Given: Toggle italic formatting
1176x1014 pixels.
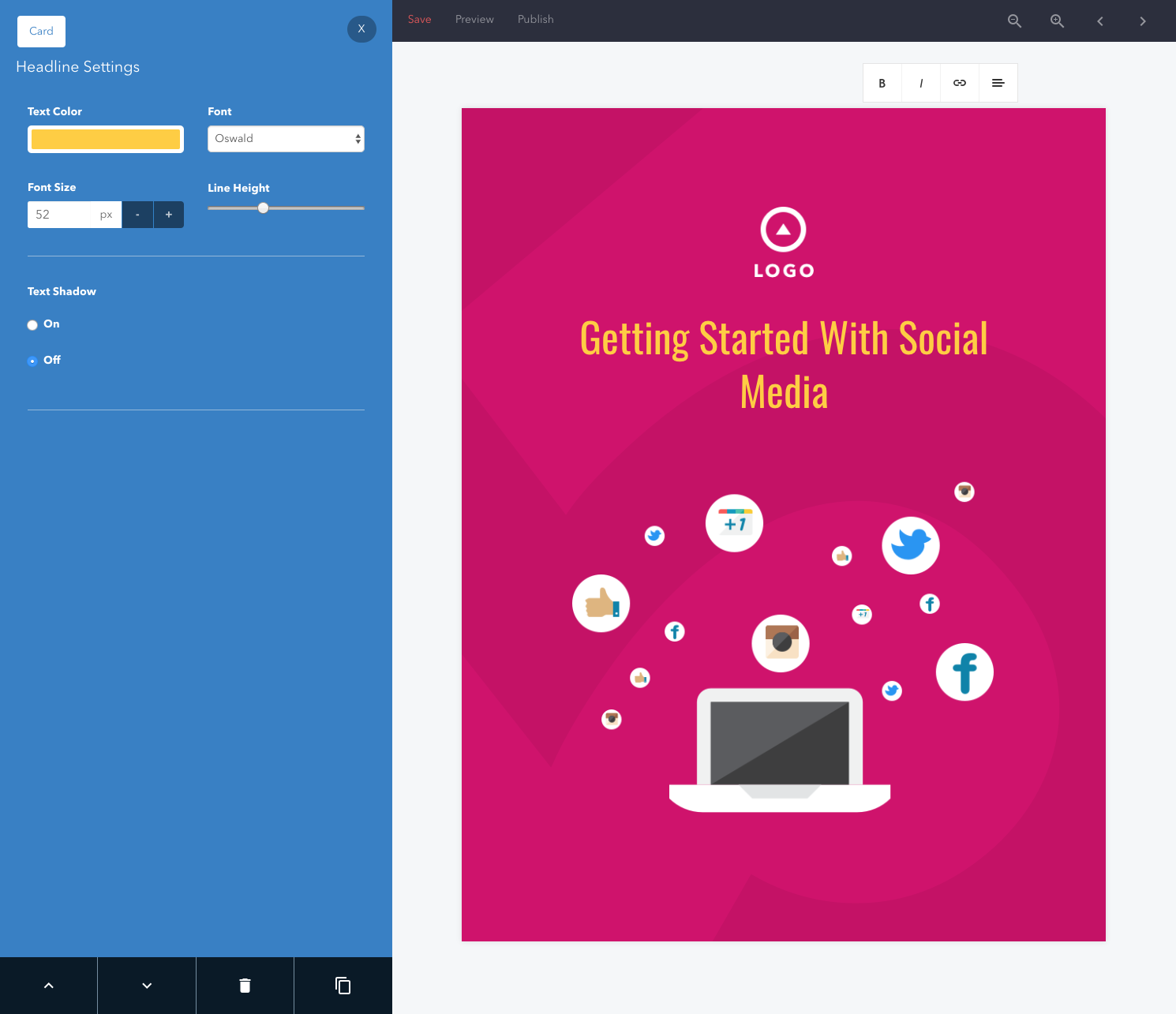Looking at the screenshot, I should click(x=921, y=83).
